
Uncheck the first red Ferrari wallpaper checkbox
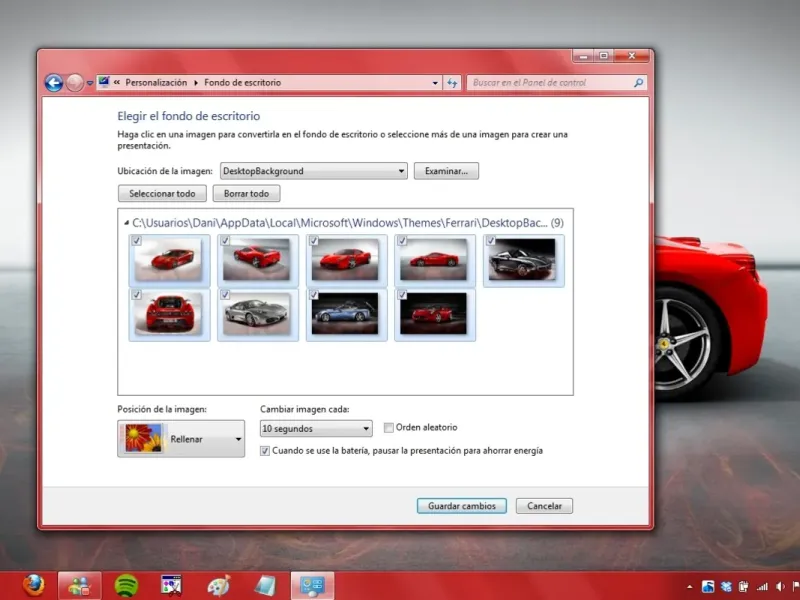coord(137,241)
